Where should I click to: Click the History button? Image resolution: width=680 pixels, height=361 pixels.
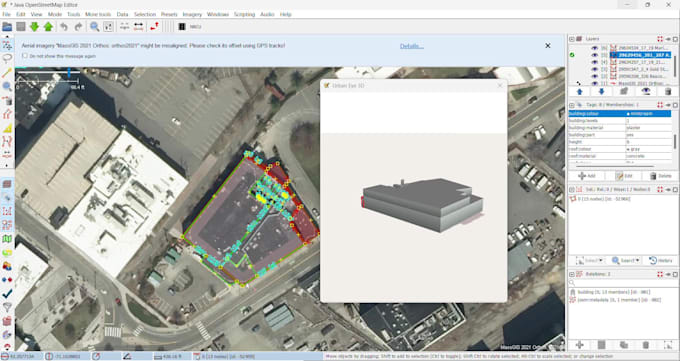(x=660, y=260)
